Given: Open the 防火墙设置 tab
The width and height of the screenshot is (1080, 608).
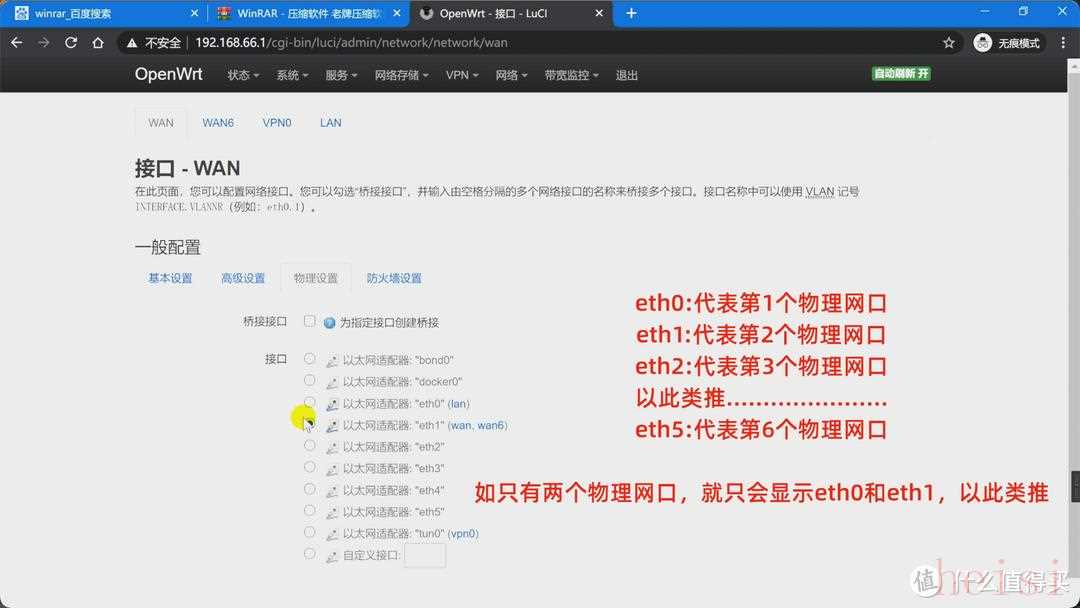Looking at the screenshot, I should click(394, 278).
